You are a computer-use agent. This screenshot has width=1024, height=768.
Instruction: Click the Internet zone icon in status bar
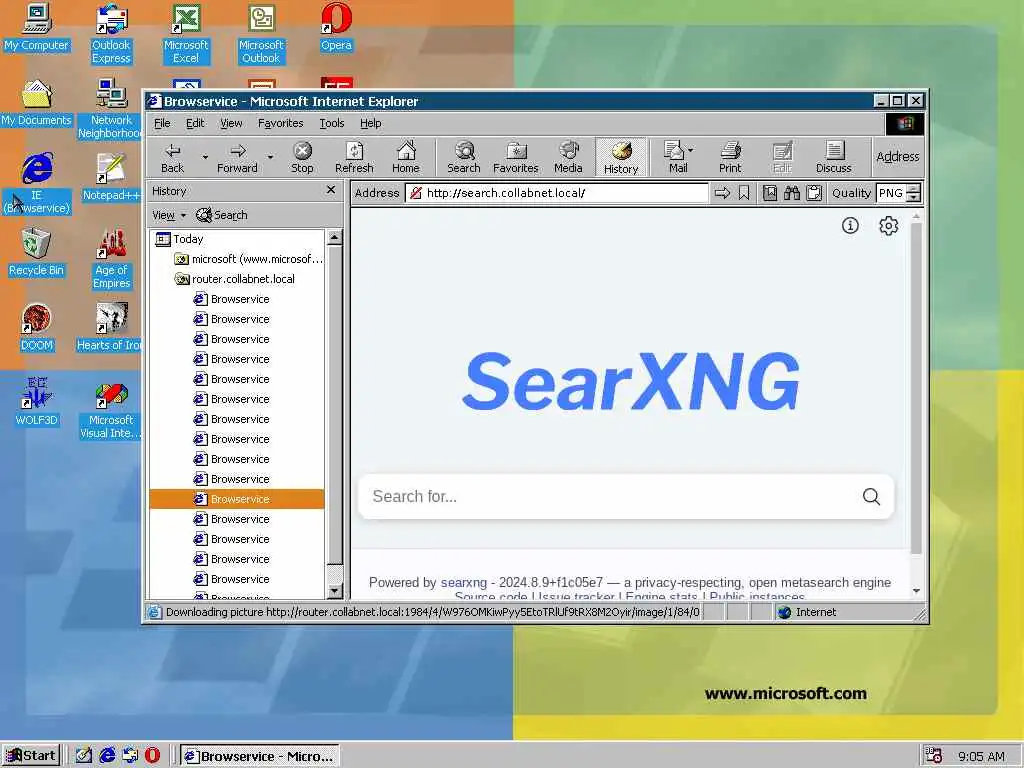(x=784, y=612)
